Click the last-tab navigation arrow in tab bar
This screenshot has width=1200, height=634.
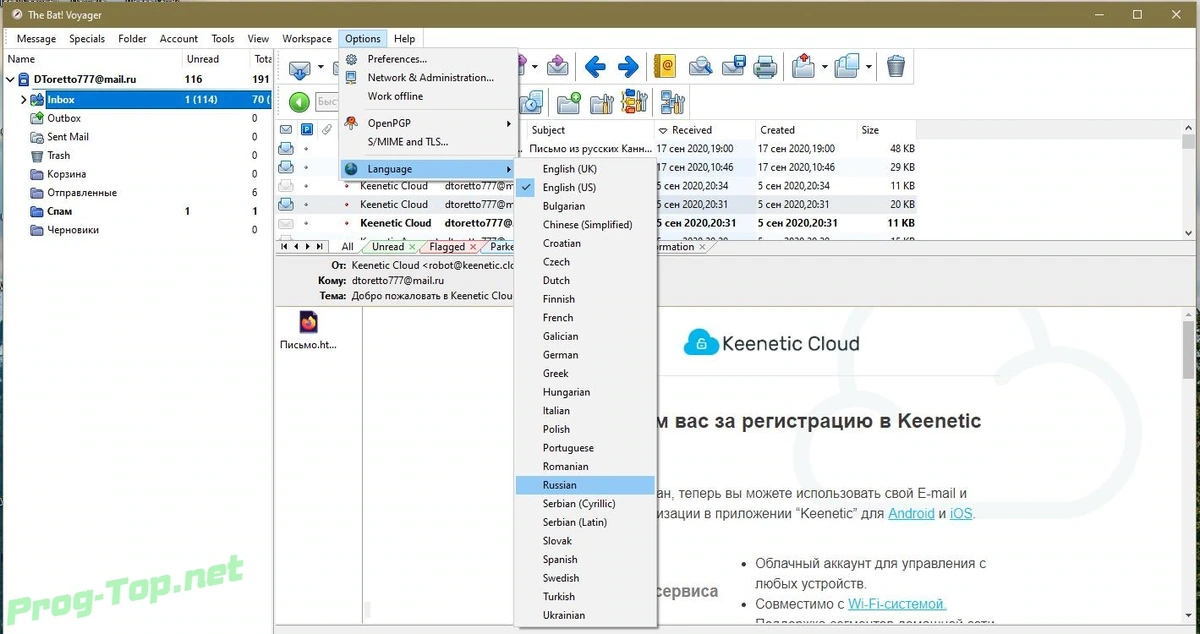[320, 247]
